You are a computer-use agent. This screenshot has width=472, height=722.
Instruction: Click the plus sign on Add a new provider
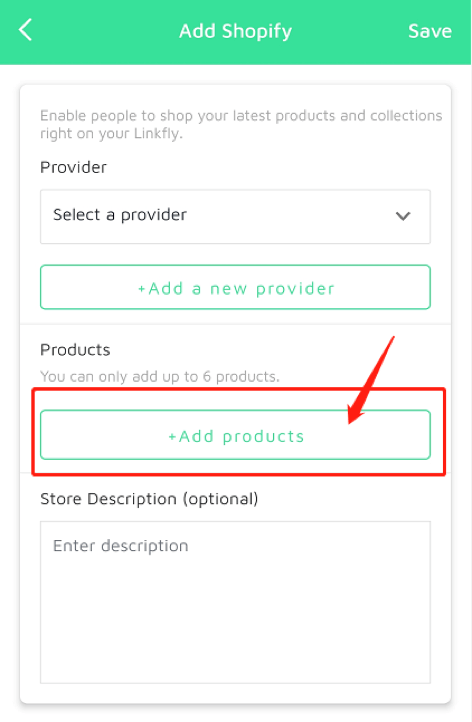coord(142,289)
